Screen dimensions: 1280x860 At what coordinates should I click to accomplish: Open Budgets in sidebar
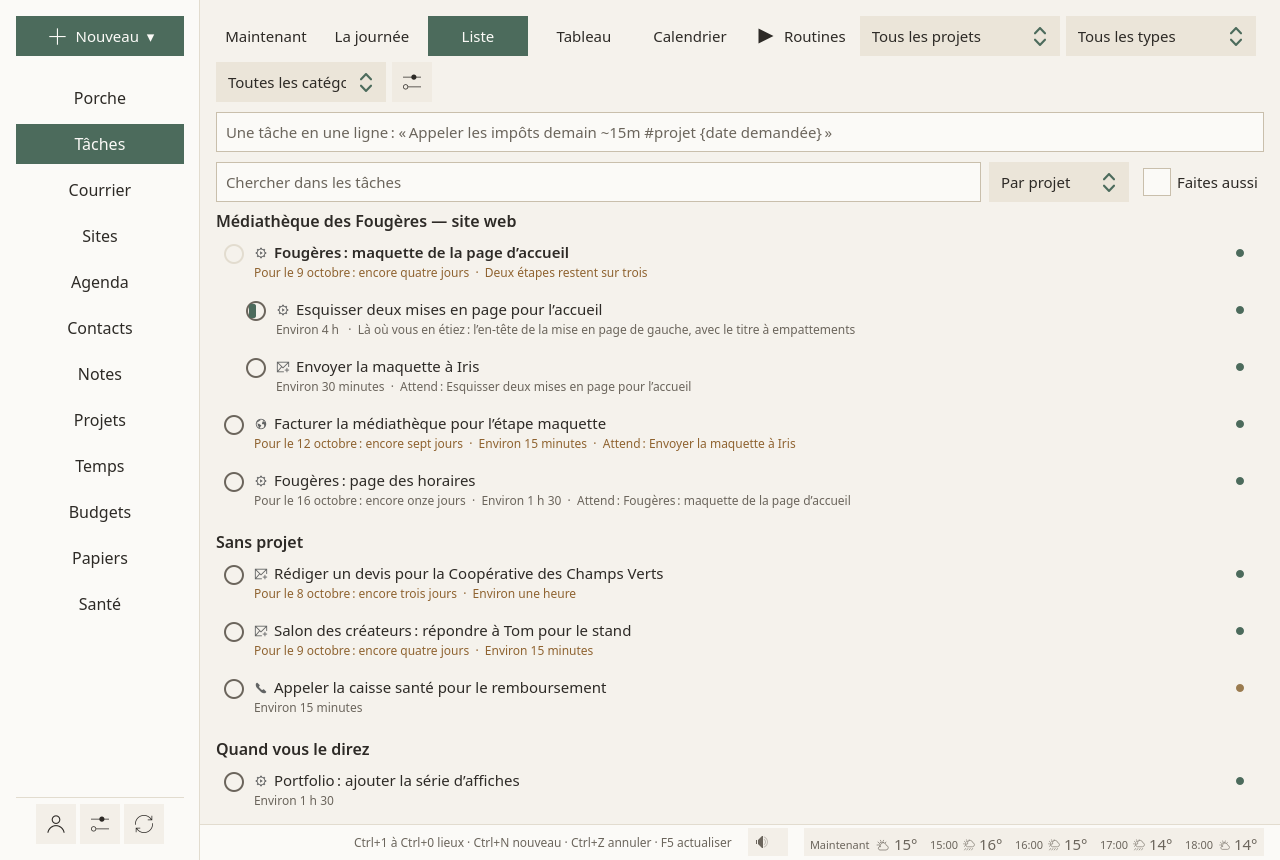click(x=100, y=512)
